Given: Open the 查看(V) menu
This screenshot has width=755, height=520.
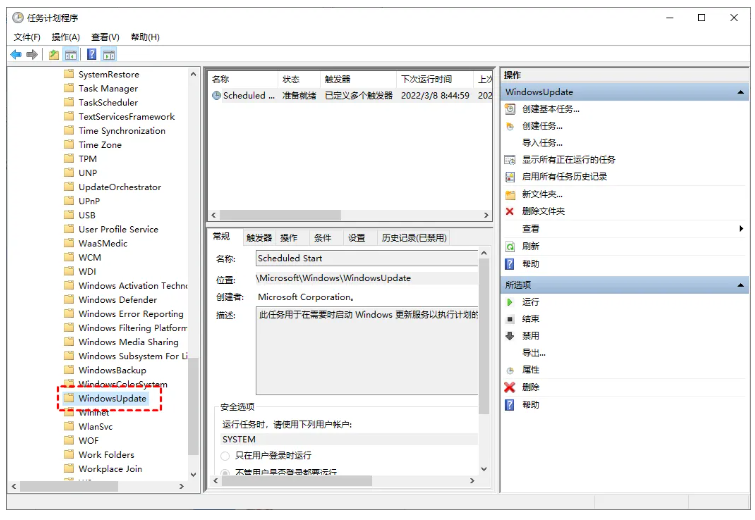Looking at the screenshot, I should click(x=105, y=37).
